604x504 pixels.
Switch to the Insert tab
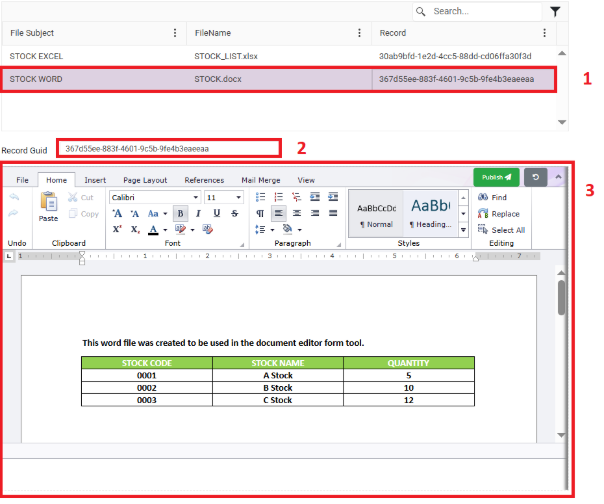[x=95, y=180]
